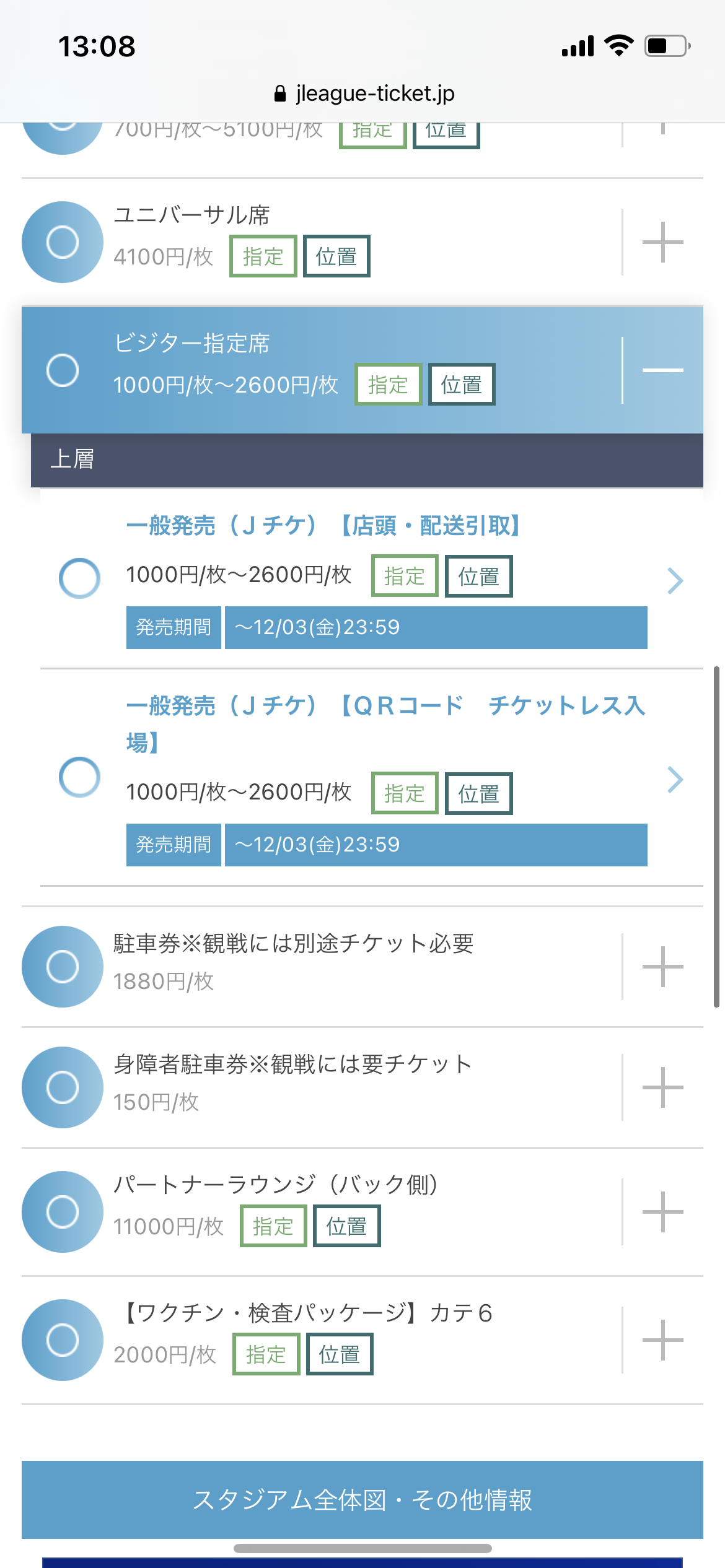This screenshot has width=725, height=1568.
Task: Collapse the ビジター指定席 section with minus
Action: (x=662, y=370)
